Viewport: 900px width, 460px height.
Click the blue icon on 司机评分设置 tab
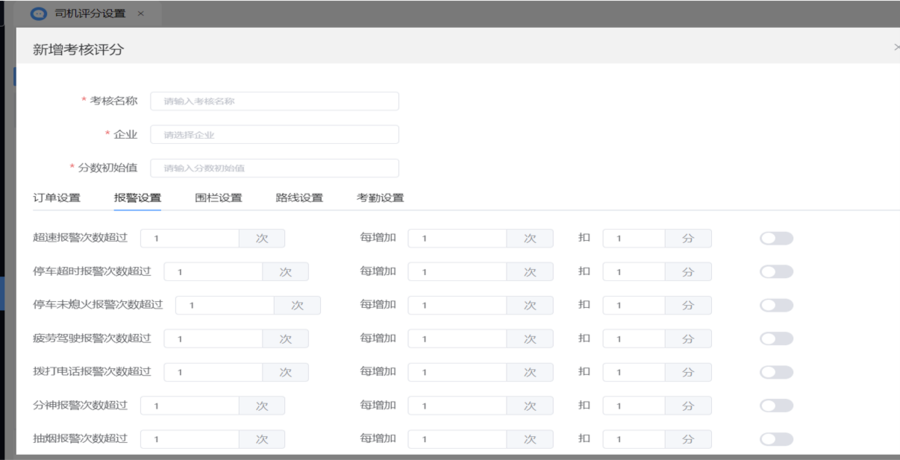[x=38, y=14]
